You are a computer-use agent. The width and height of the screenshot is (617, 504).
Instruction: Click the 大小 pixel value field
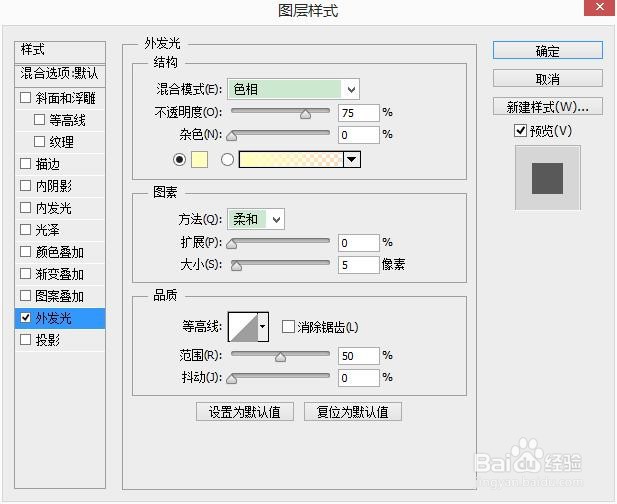click(x=358, y=265)
